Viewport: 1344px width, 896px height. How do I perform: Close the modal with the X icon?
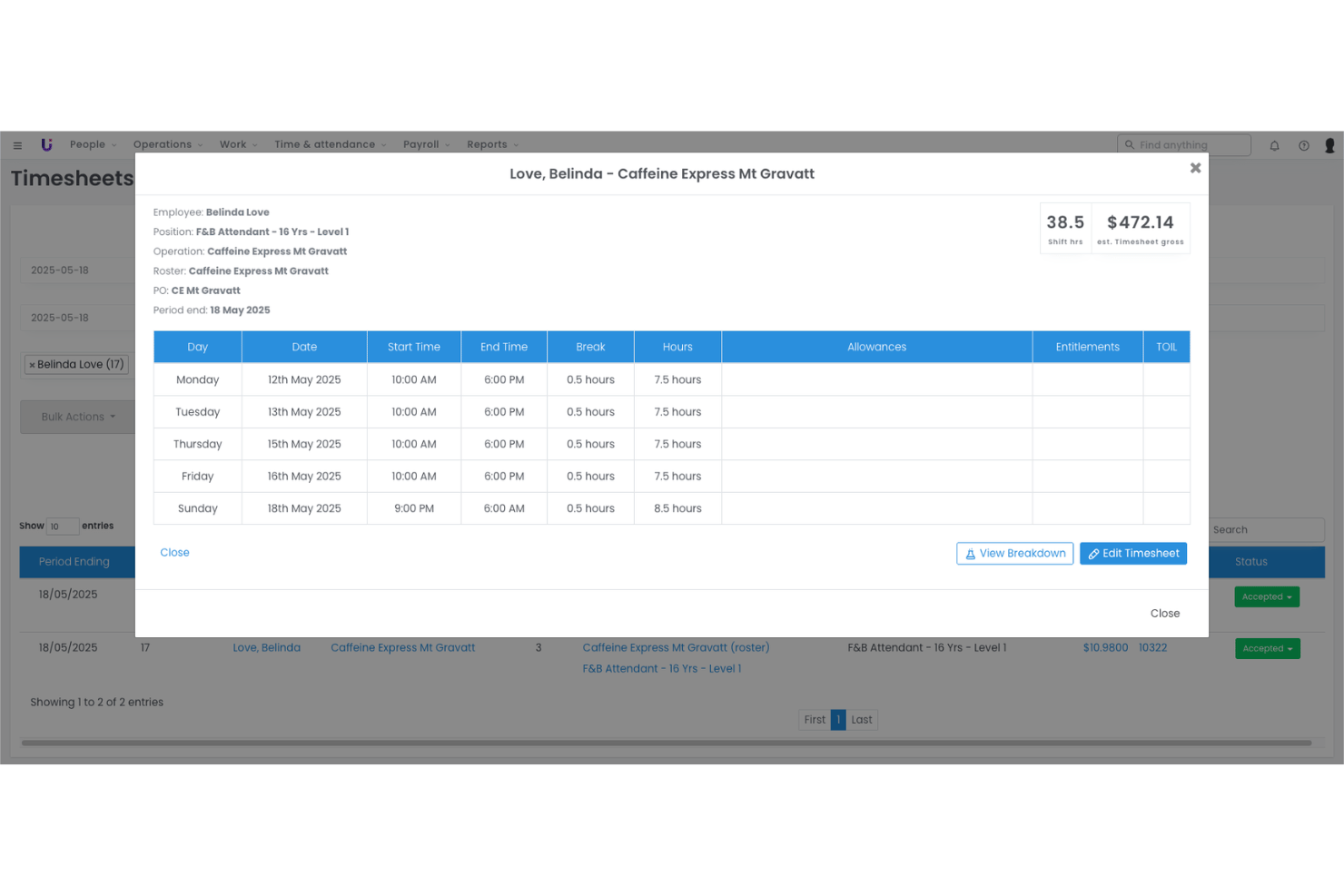[1195, 168]
